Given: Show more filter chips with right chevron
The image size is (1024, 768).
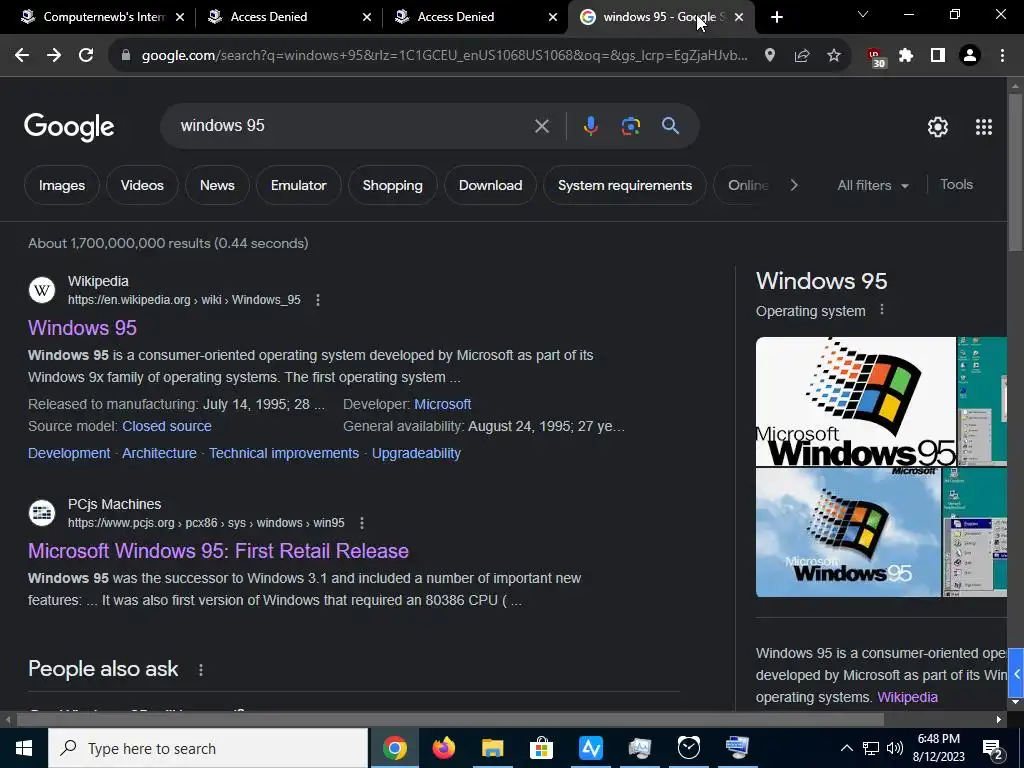Looking at the screenshot, I should click(794, 185).
